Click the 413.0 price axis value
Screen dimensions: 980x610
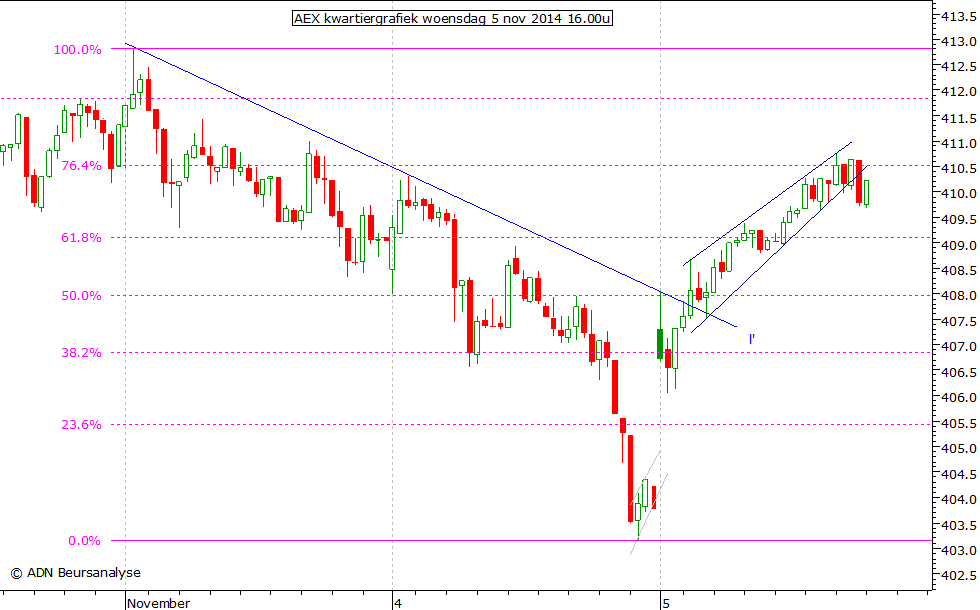959,42
